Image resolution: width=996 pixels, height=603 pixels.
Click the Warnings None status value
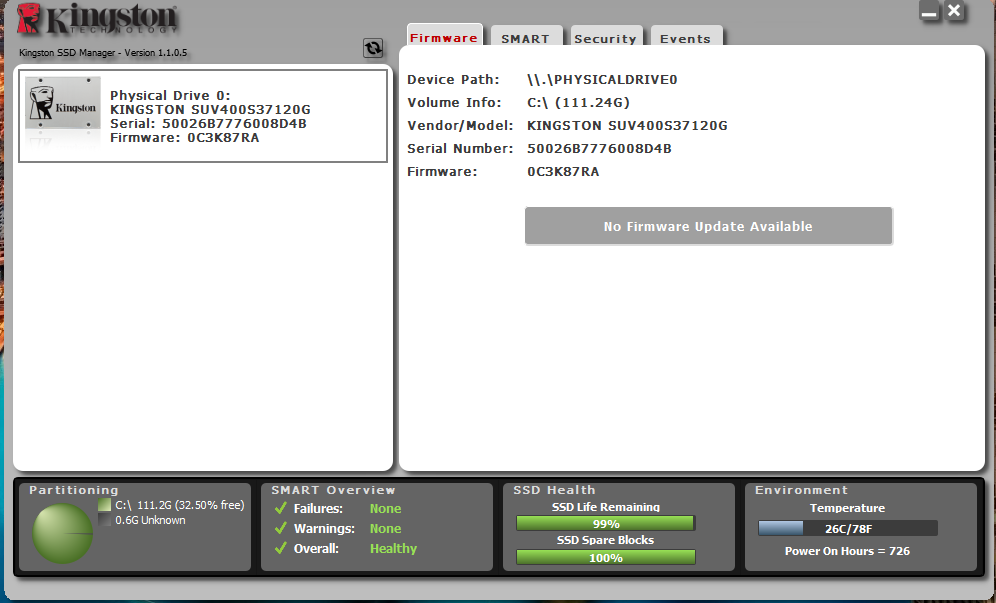tap(385, 529)
